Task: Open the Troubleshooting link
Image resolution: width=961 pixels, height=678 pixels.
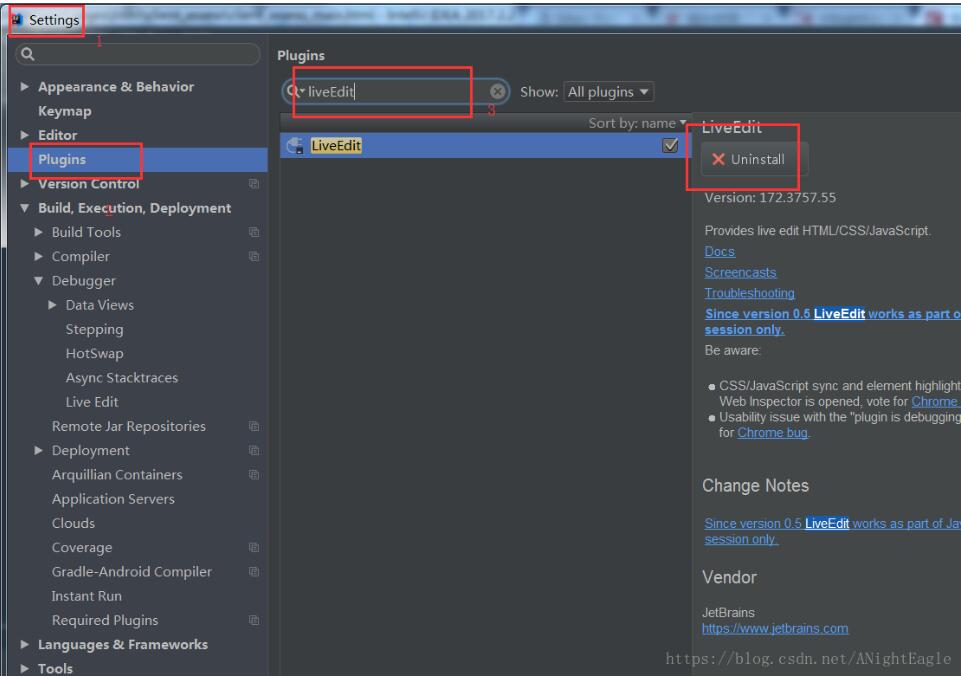Action: click(x=749, y=293)
